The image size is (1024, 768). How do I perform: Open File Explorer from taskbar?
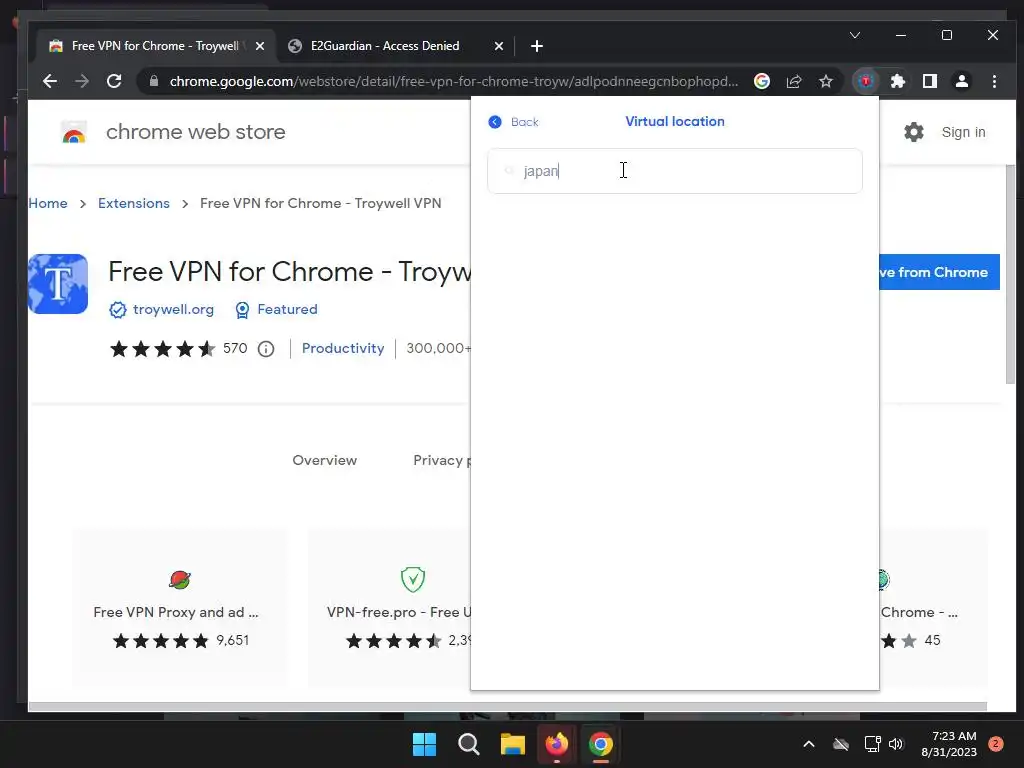(513, 744)
